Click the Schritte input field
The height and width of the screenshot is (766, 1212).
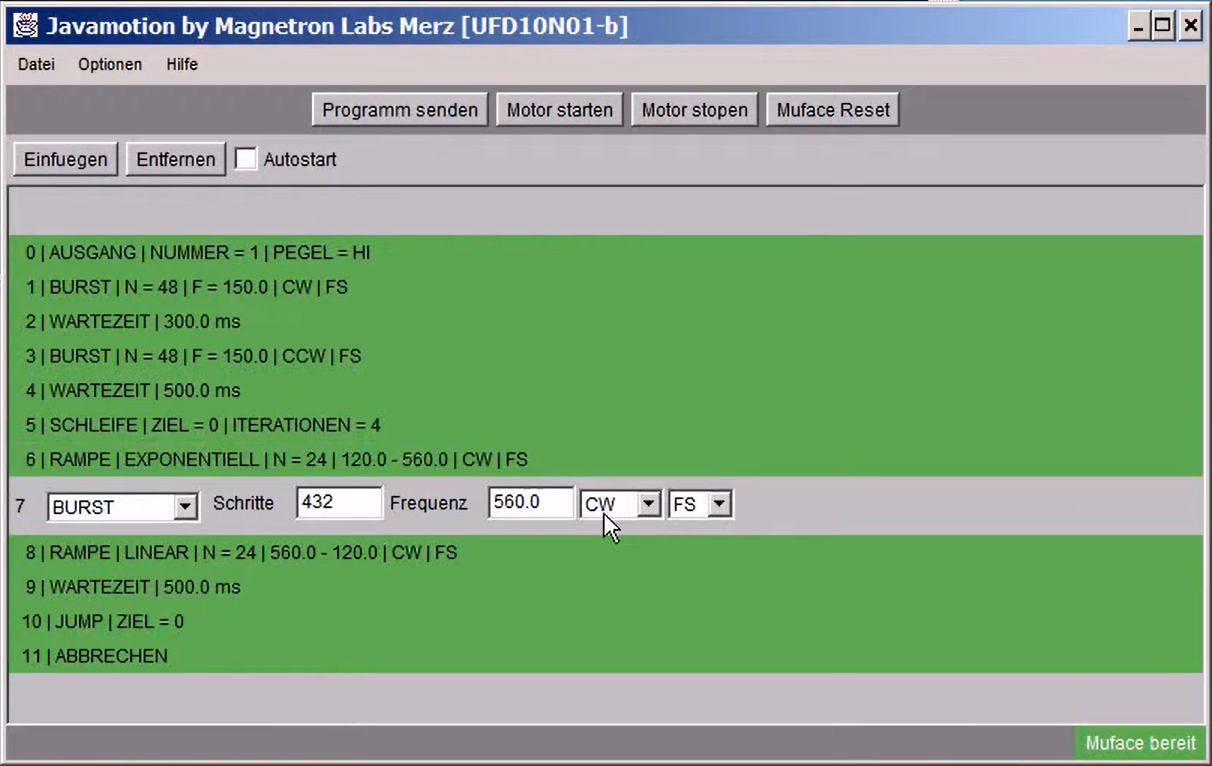click(339, 502)
